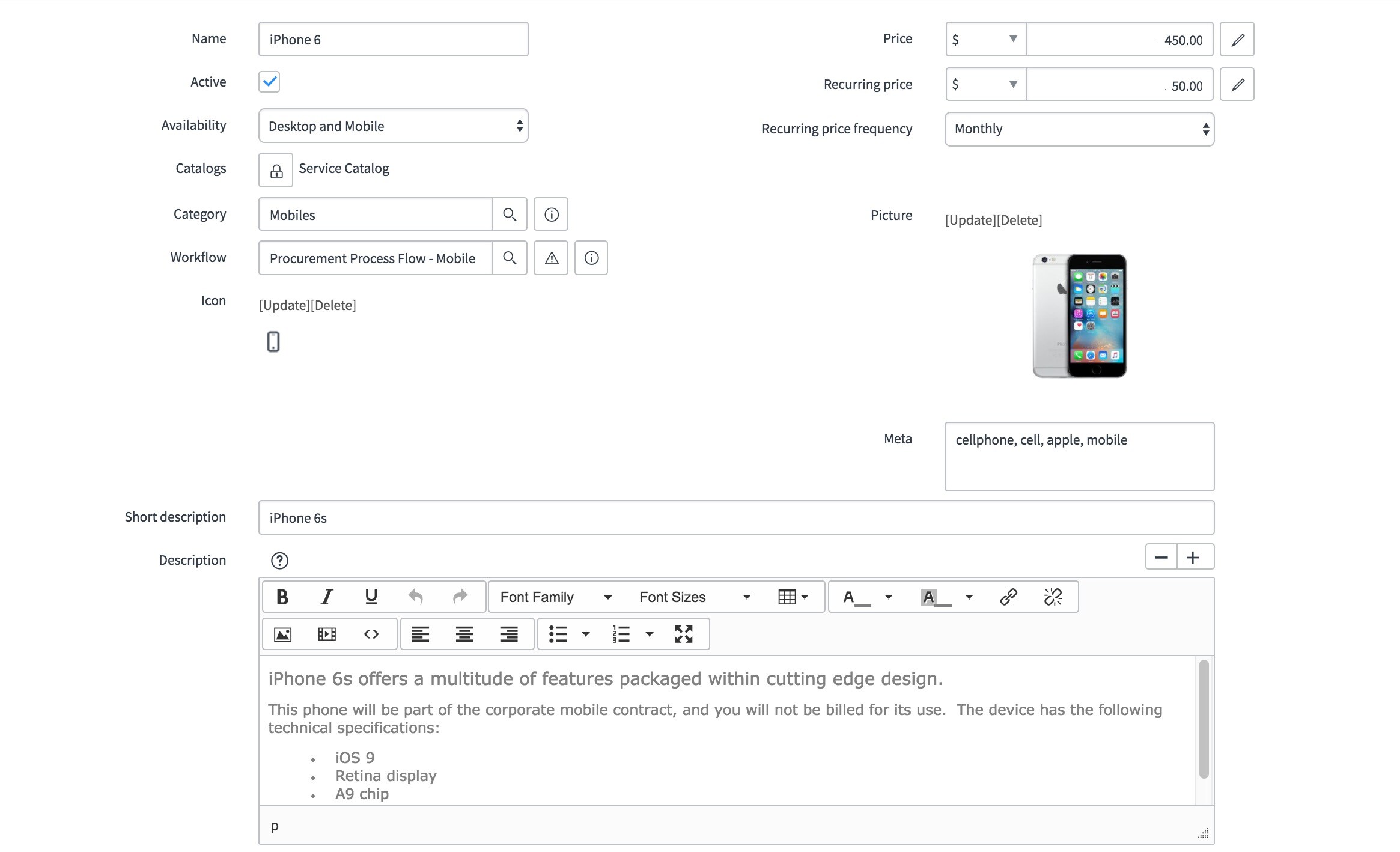The width and height of the screenshot is (1400, 852).
Task: Insert an image into the description
Action: pyautogui.click(x=282, y=634)
